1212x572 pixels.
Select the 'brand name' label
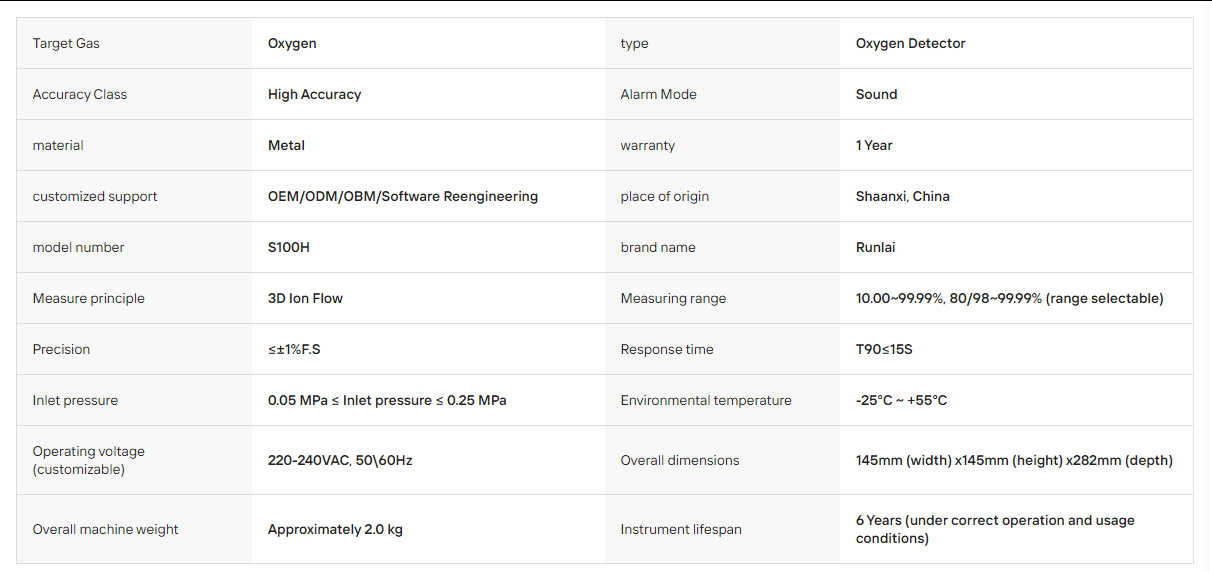click(x=657, y=247)
